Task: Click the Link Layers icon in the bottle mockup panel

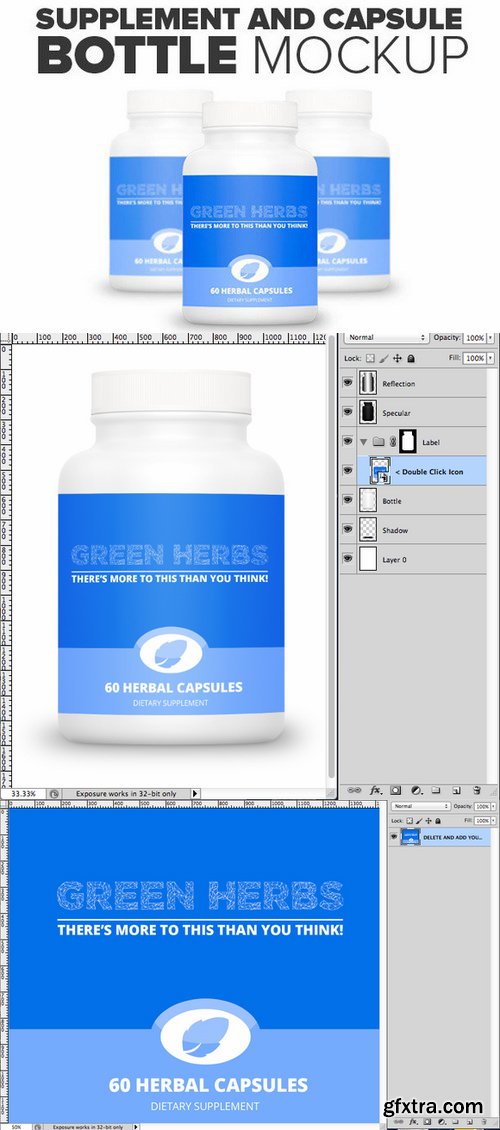Action: click(x=354, y=791)
